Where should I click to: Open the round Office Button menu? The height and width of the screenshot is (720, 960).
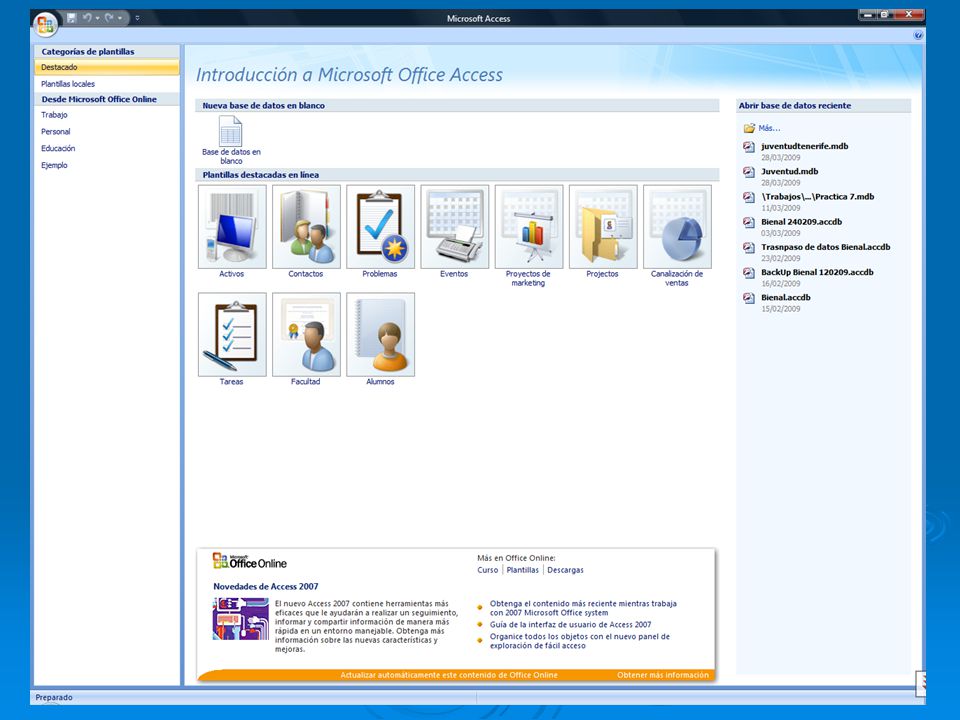point(46,24)
